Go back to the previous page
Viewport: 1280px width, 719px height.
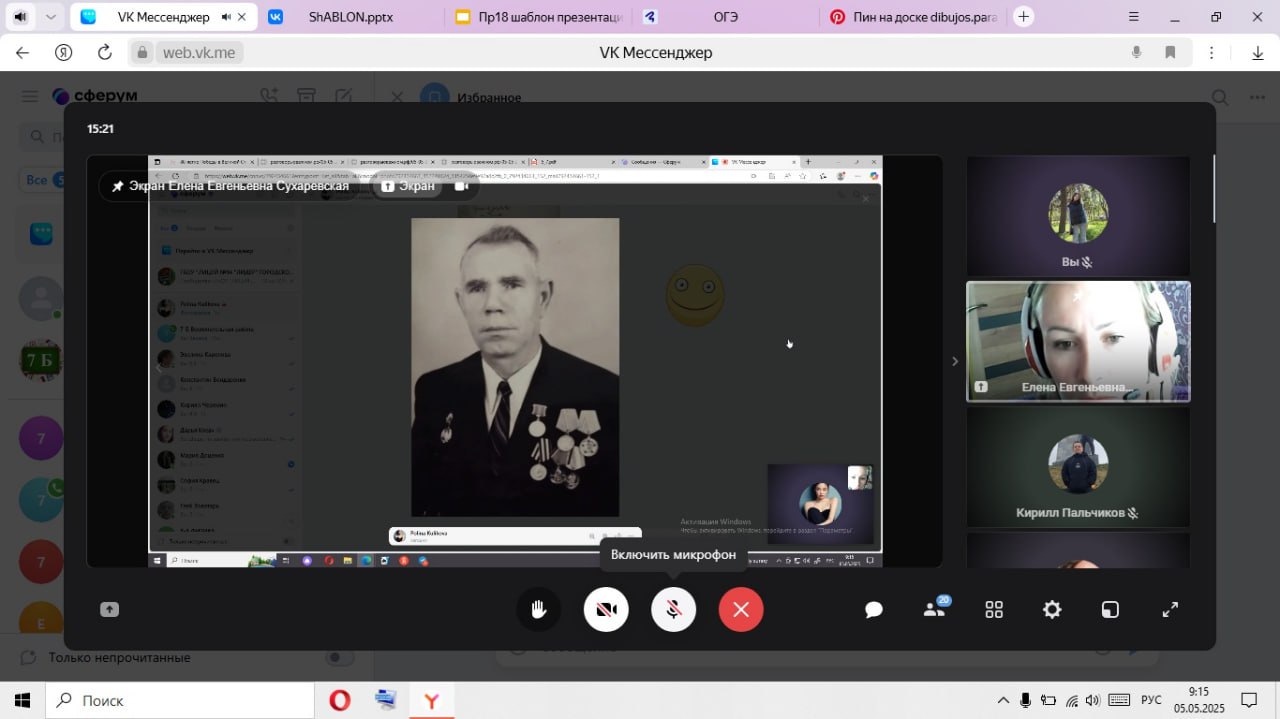click(22, 53)
